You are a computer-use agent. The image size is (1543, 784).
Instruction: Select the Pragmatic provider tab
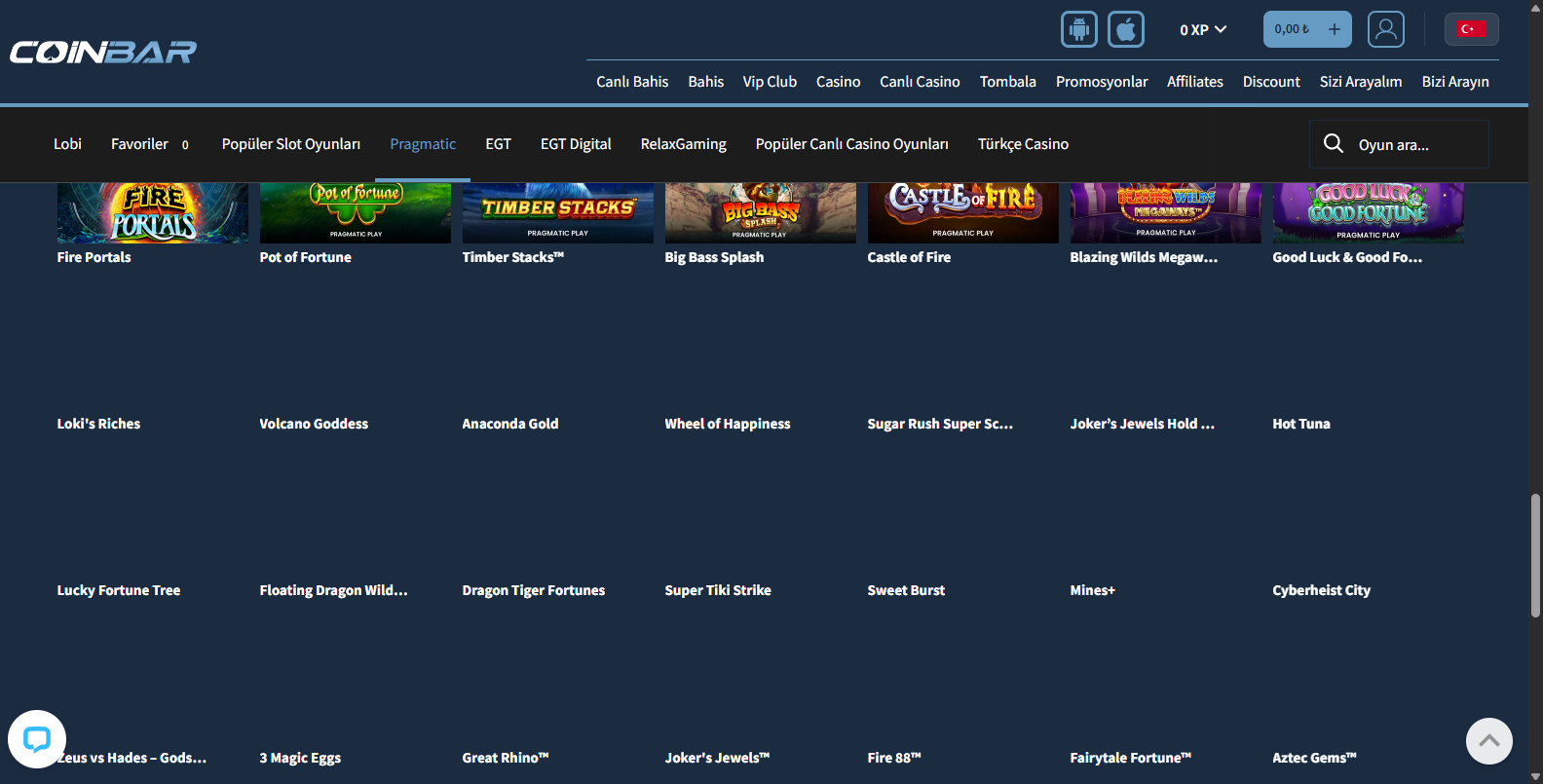pos(423,144)
